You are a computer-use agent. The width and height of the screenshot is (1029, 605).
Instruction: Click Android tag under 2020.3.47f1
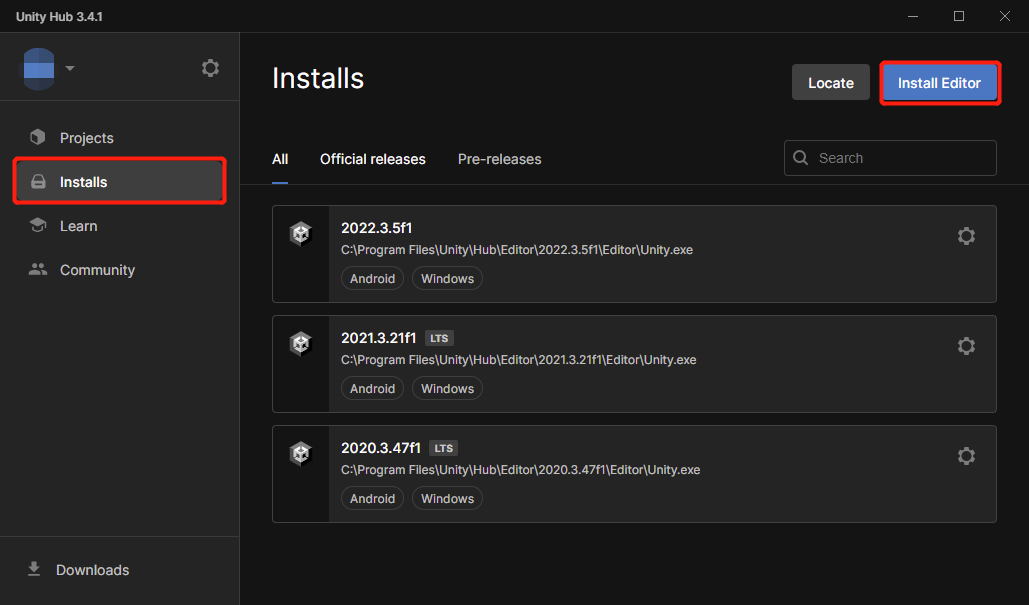(x=372, y=499)
